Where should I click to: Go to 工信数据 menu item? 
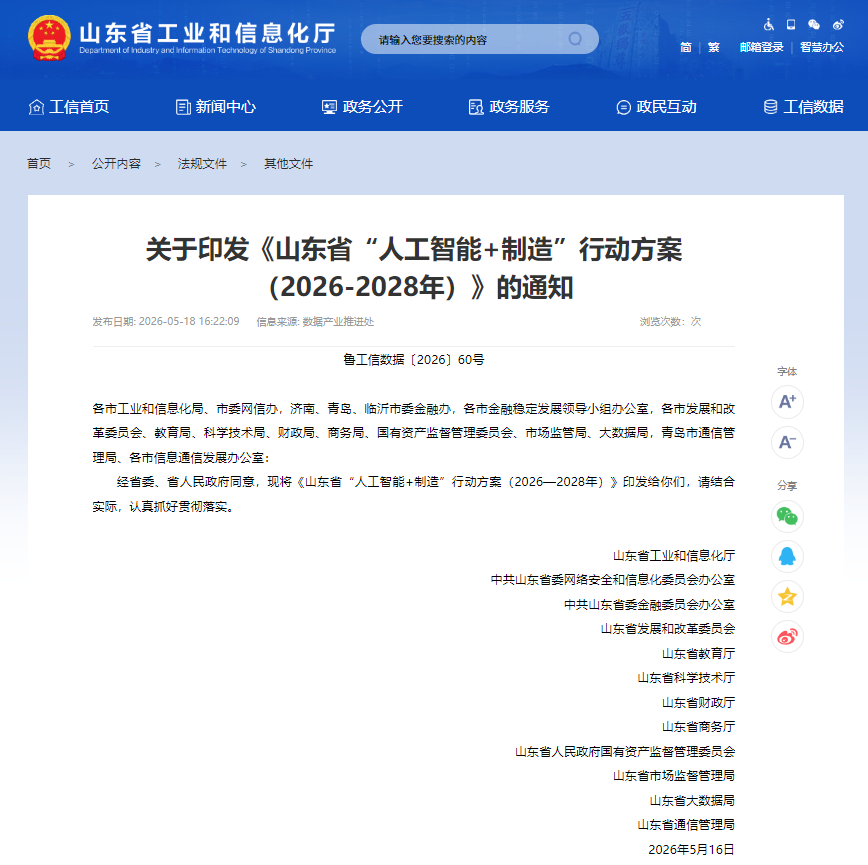[x=803, y=107]
